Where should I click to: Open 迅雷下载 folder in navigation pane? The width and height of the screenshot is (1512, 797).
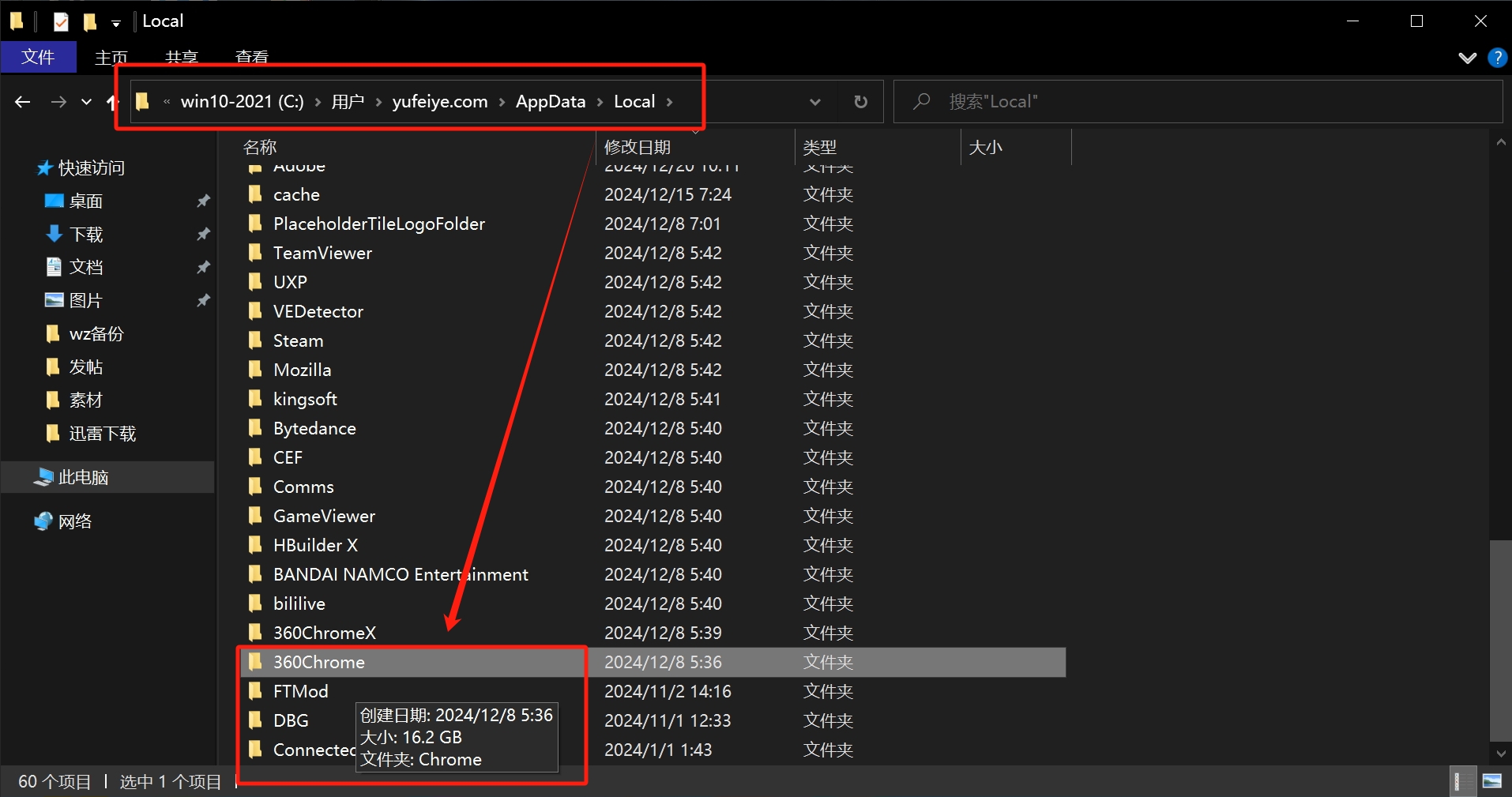[102, 433]
